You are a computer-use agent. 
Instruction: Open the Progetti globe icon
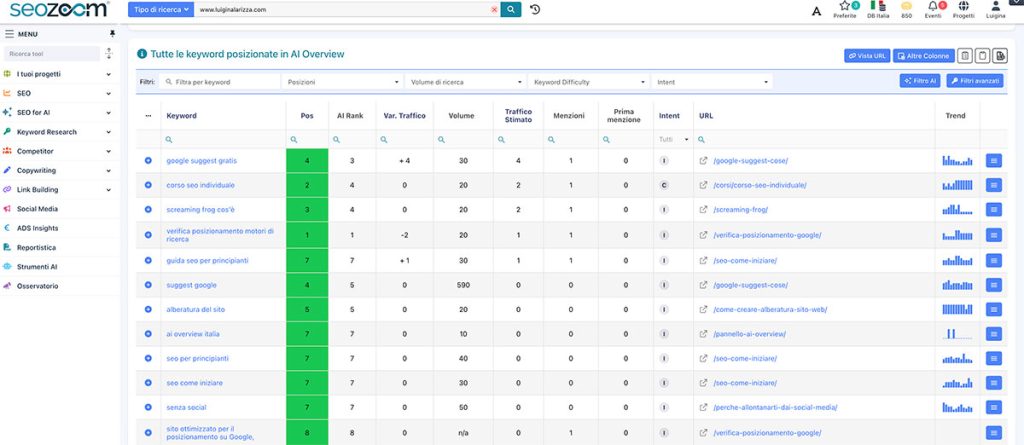click(963, 6)
